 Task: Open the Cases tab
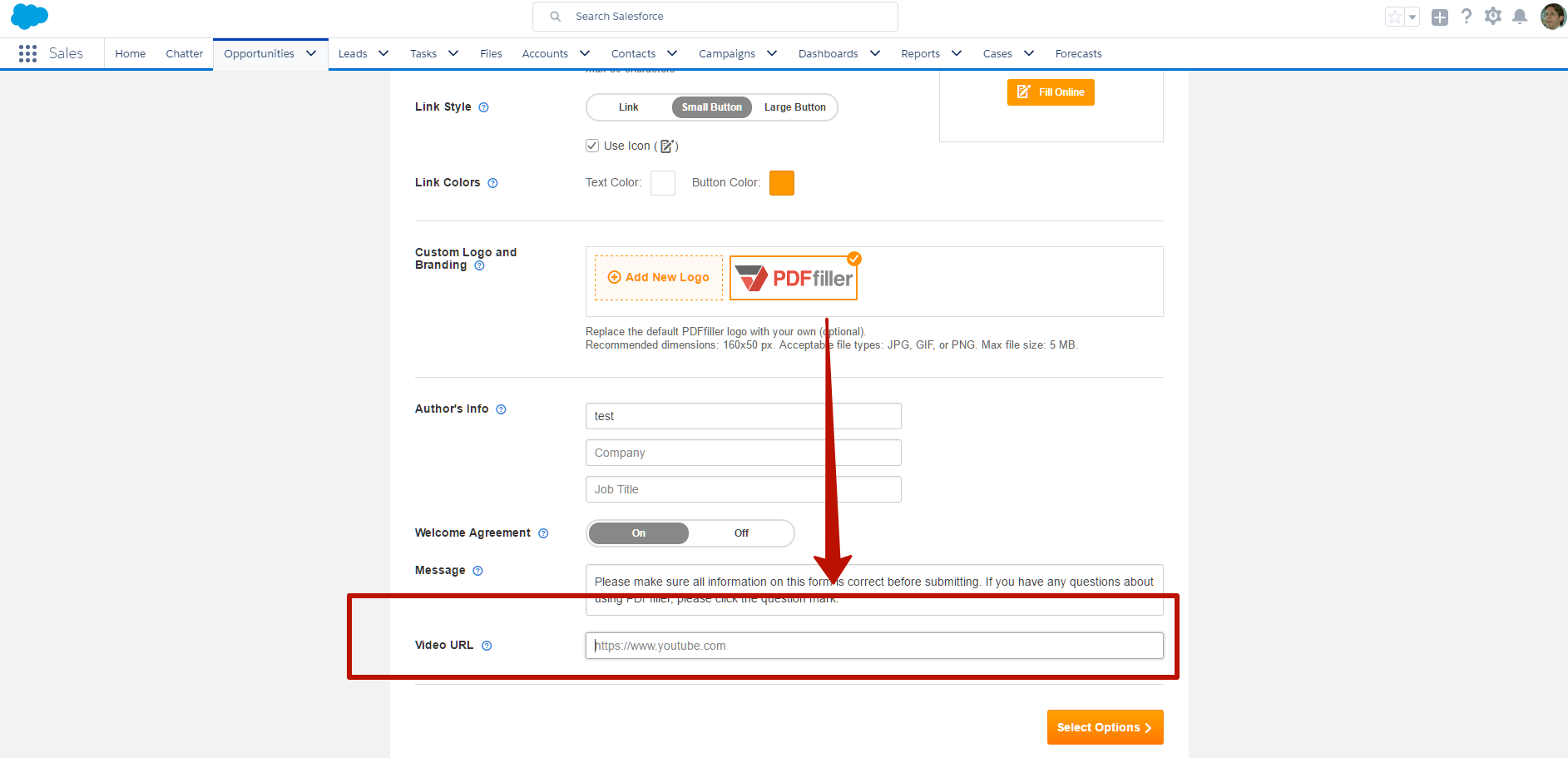[997, 53]
